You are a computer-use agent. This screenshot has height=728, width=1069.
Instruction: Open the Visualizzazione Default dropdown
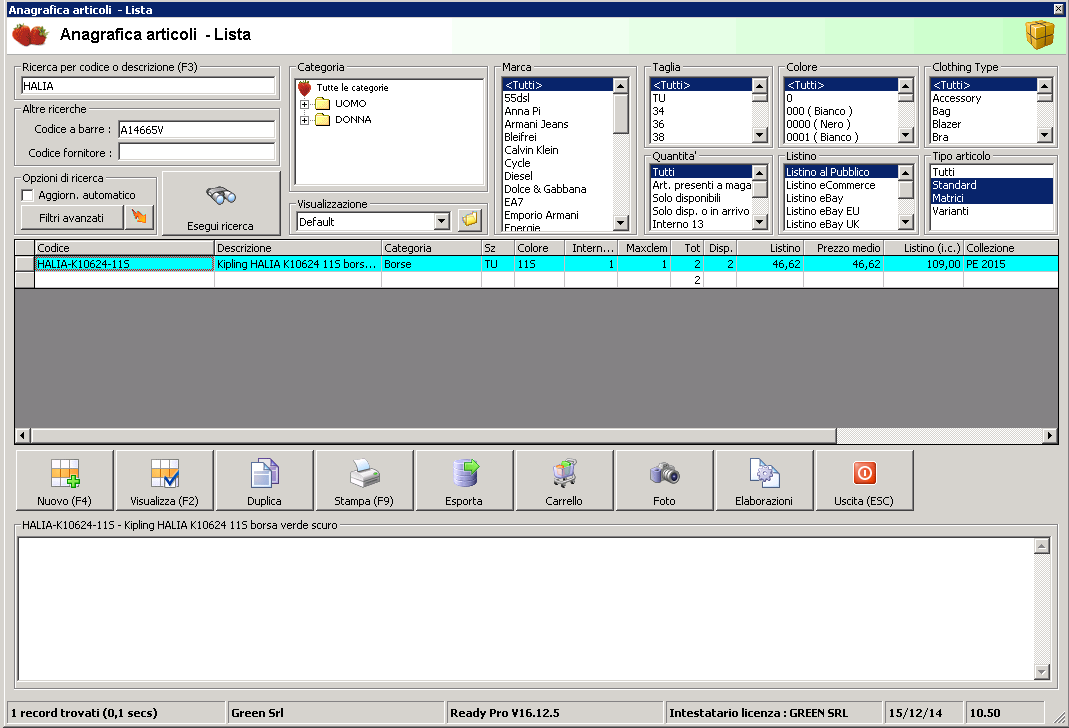[x=442, y=222]
